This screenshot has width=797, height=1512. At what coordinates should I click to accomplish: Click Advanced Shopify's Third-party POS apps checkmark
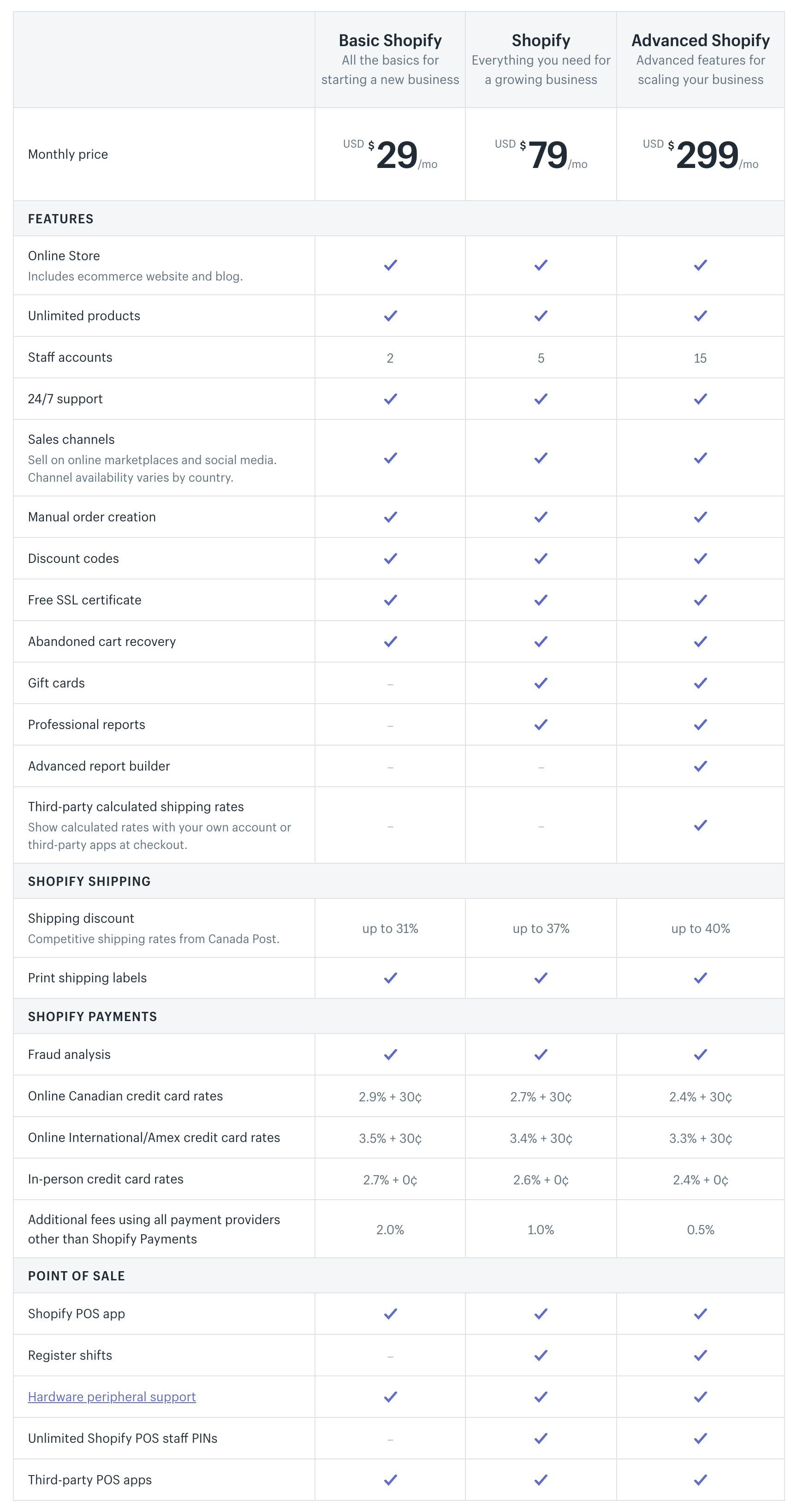click(x=700, y=1480)
